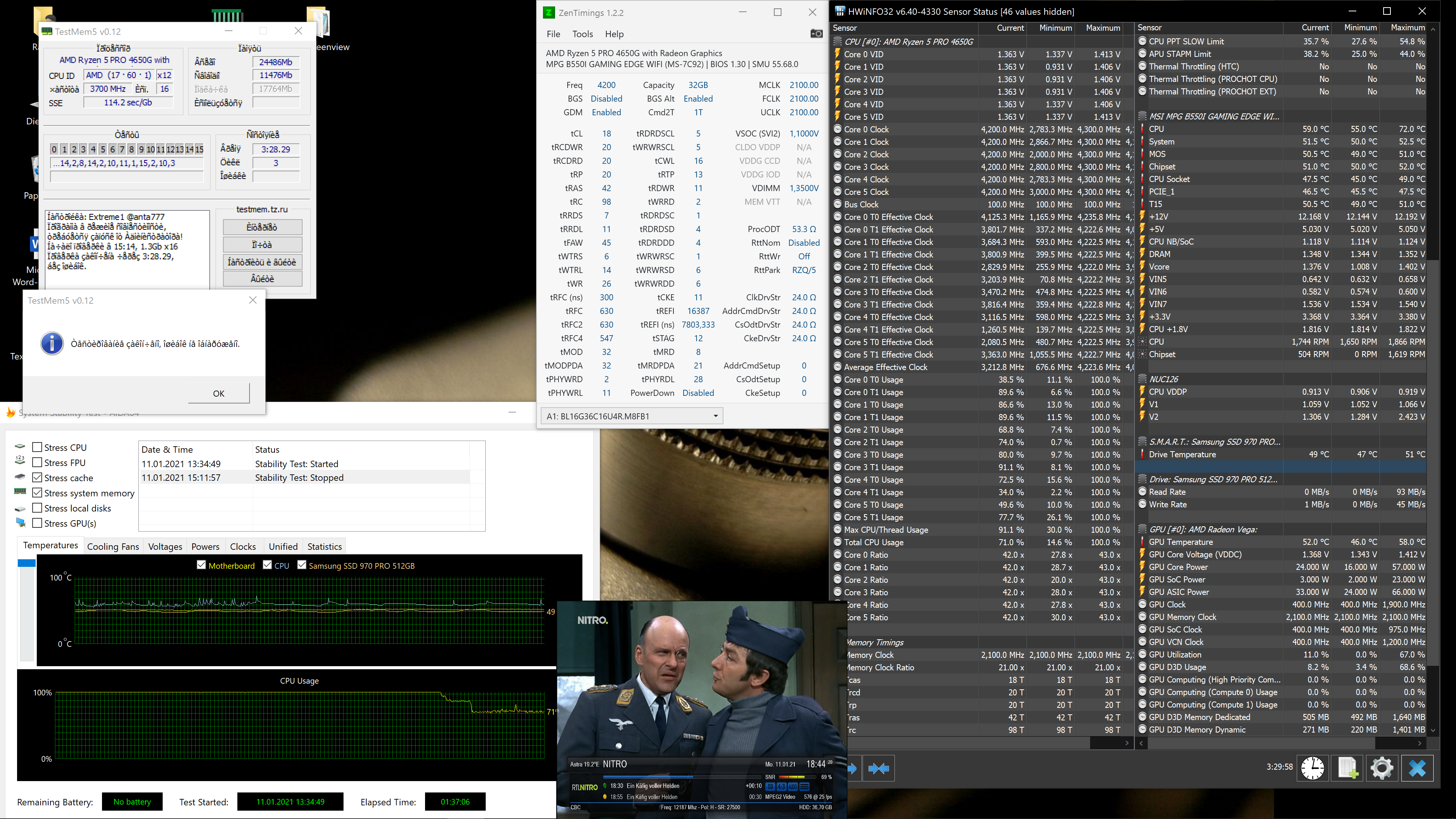Click the shrink columns double-arrow icon

879,768
